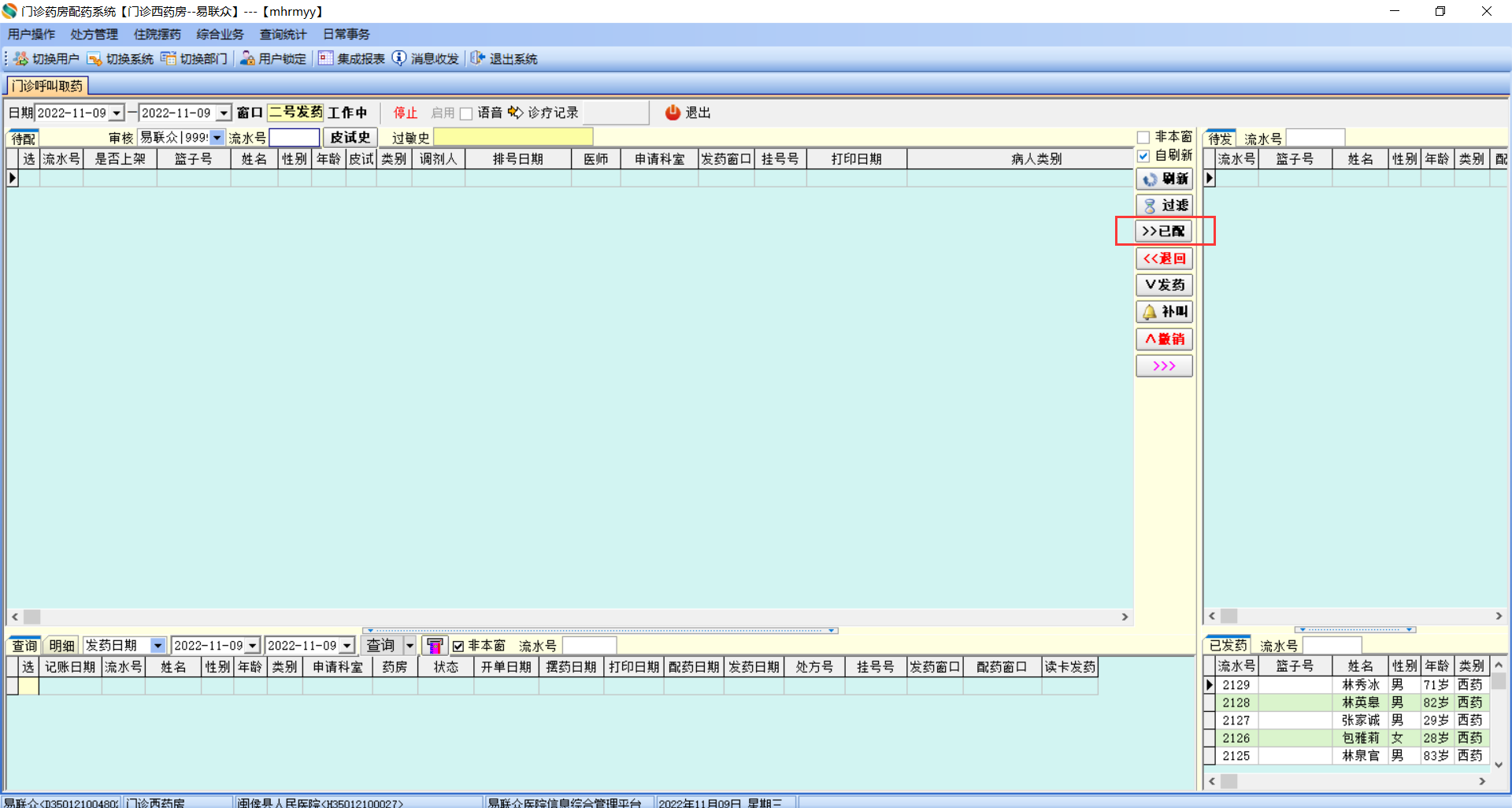Click the 过滤 hourglass filter button
This screenshot has height=808, width=1512.
point(1165,205)
